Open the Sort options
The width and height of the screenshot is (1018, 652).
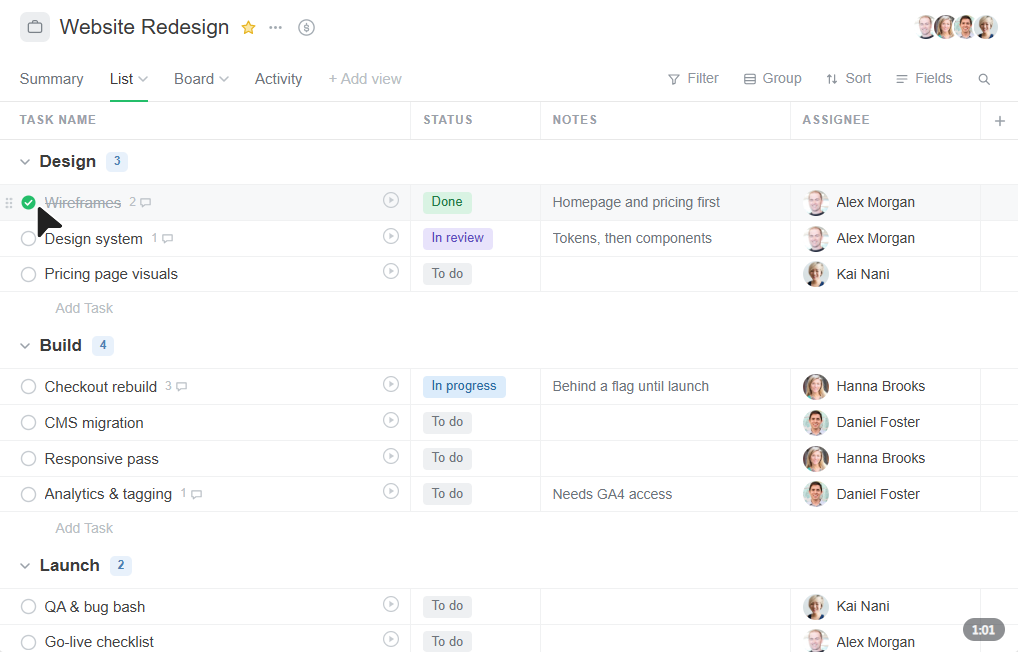[849, 79]
